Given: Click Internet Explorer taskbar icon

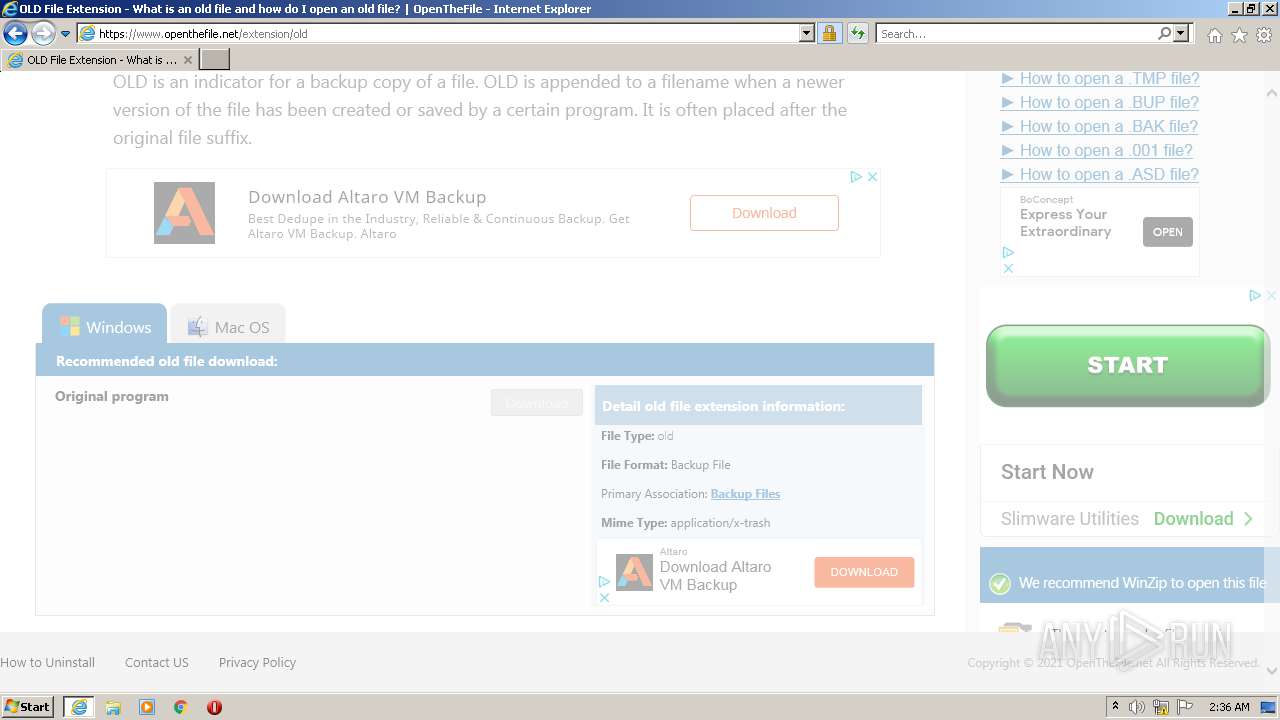Looking at the screenshot, I should tap(79, 707).
